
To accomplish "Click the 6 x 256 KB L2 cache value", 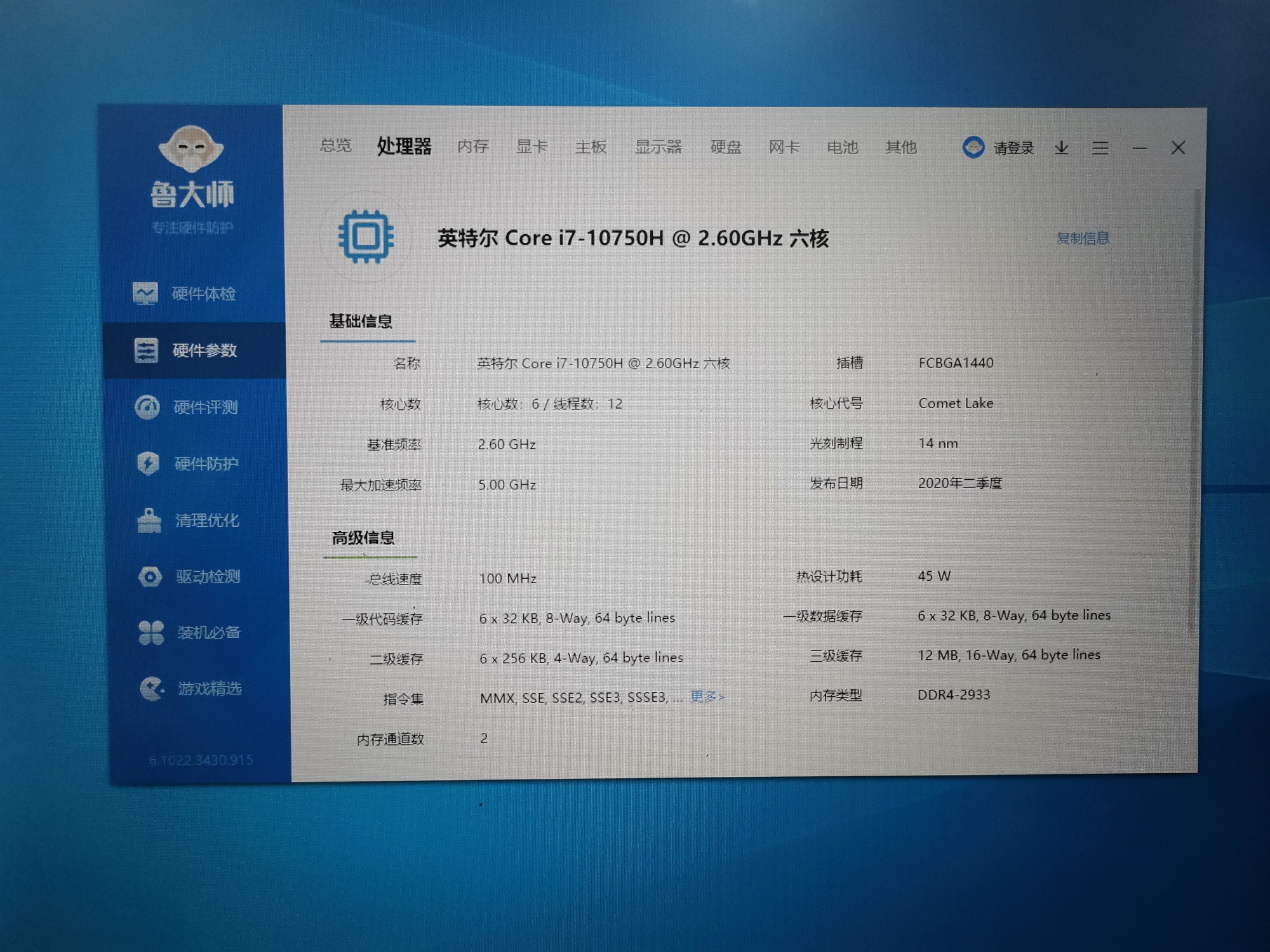I will click(x=581, y=658).
